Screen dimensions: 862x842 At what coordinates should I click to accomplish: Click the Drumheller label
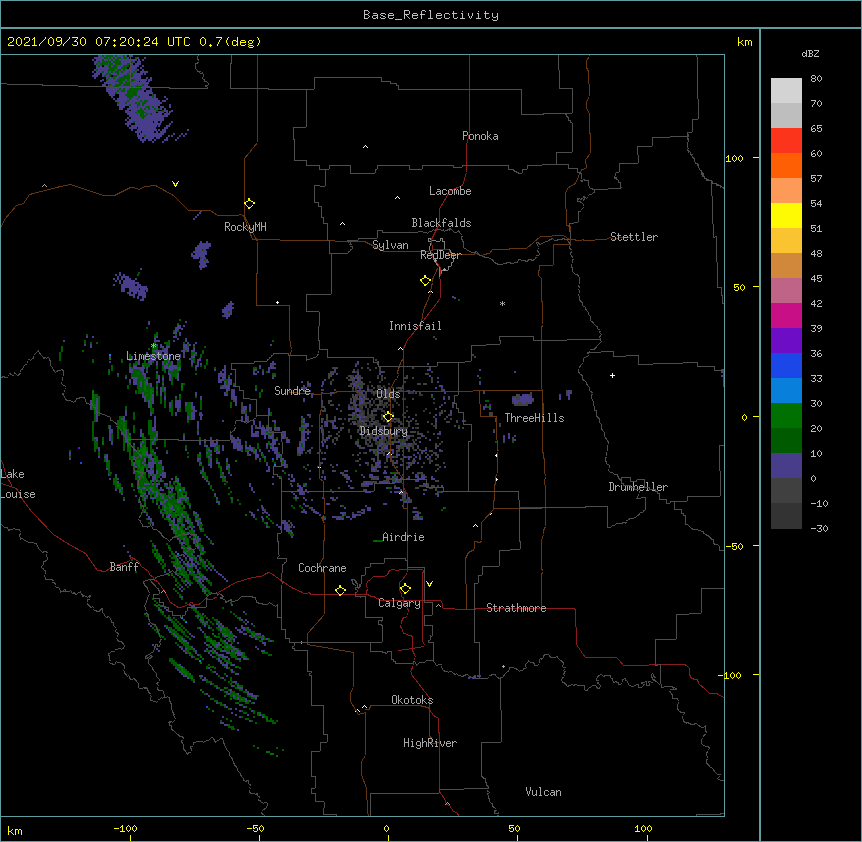coord(638,487)
